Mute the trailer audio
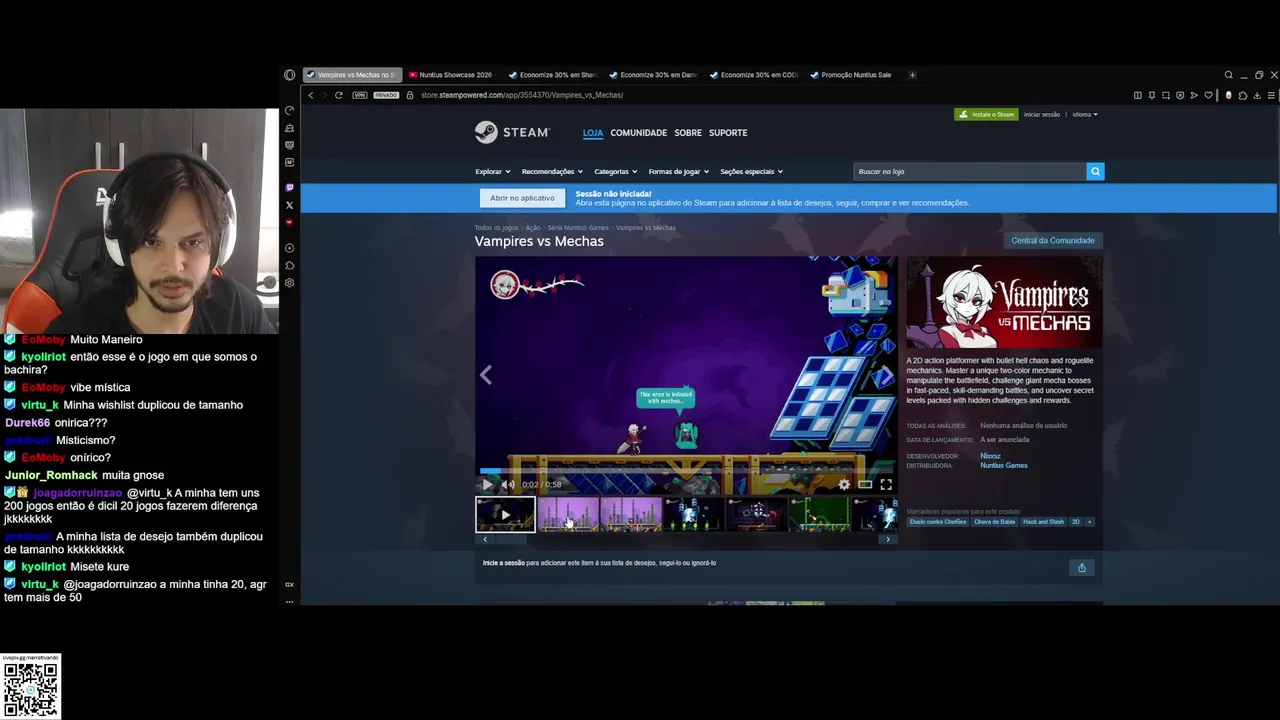This screenshot has height=720, width=1280. pyautogui.click(x=508, y=484)
